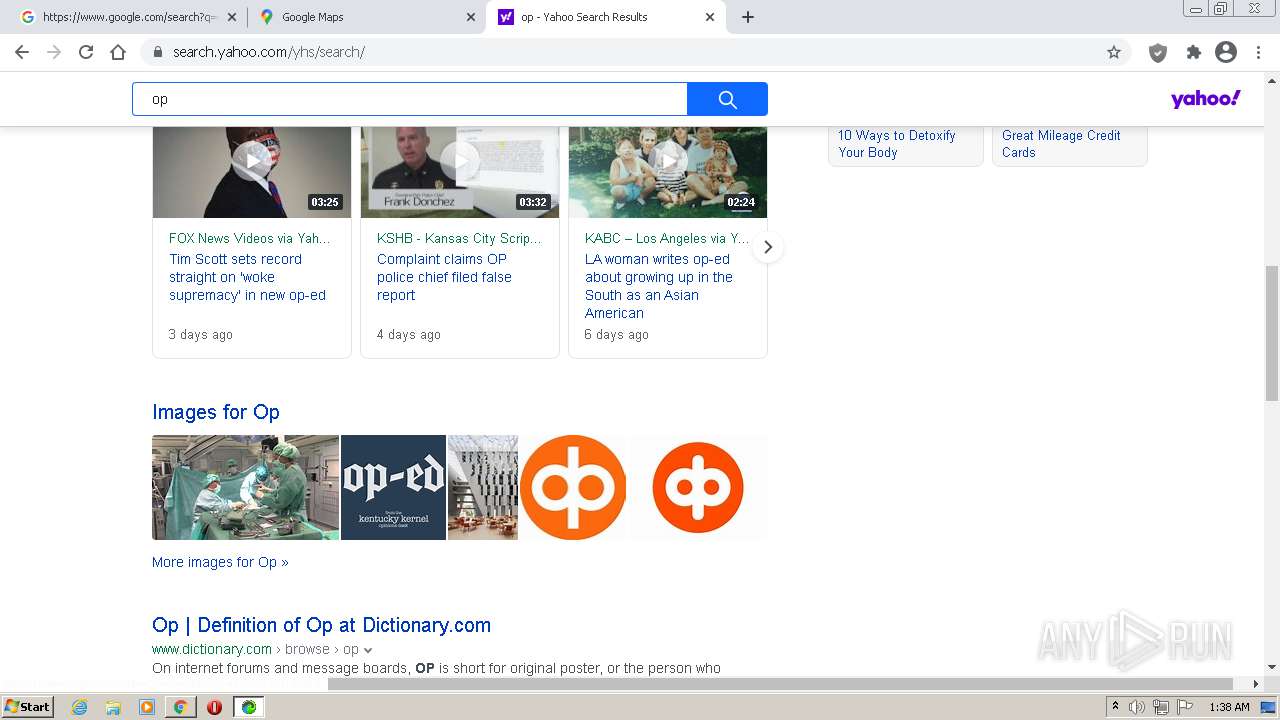This screenshot has width=1280, height=720.
Task: Open the Chrome three-dot menu
Action: (x=1258, y=52)
